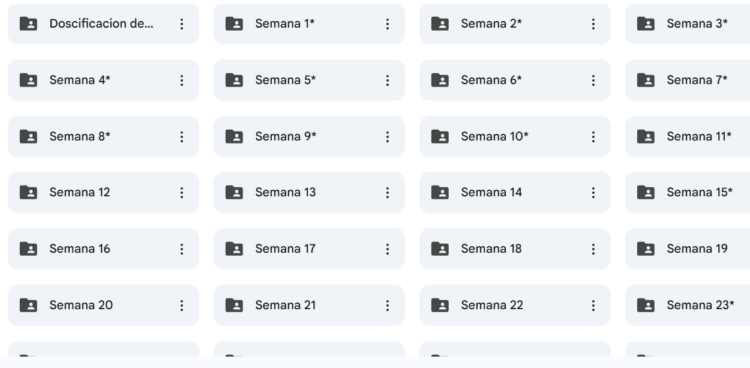The height and width of the screenshot is (368, 750).
Task: Select the Semana 19 folder
Action: pos(688,249)
